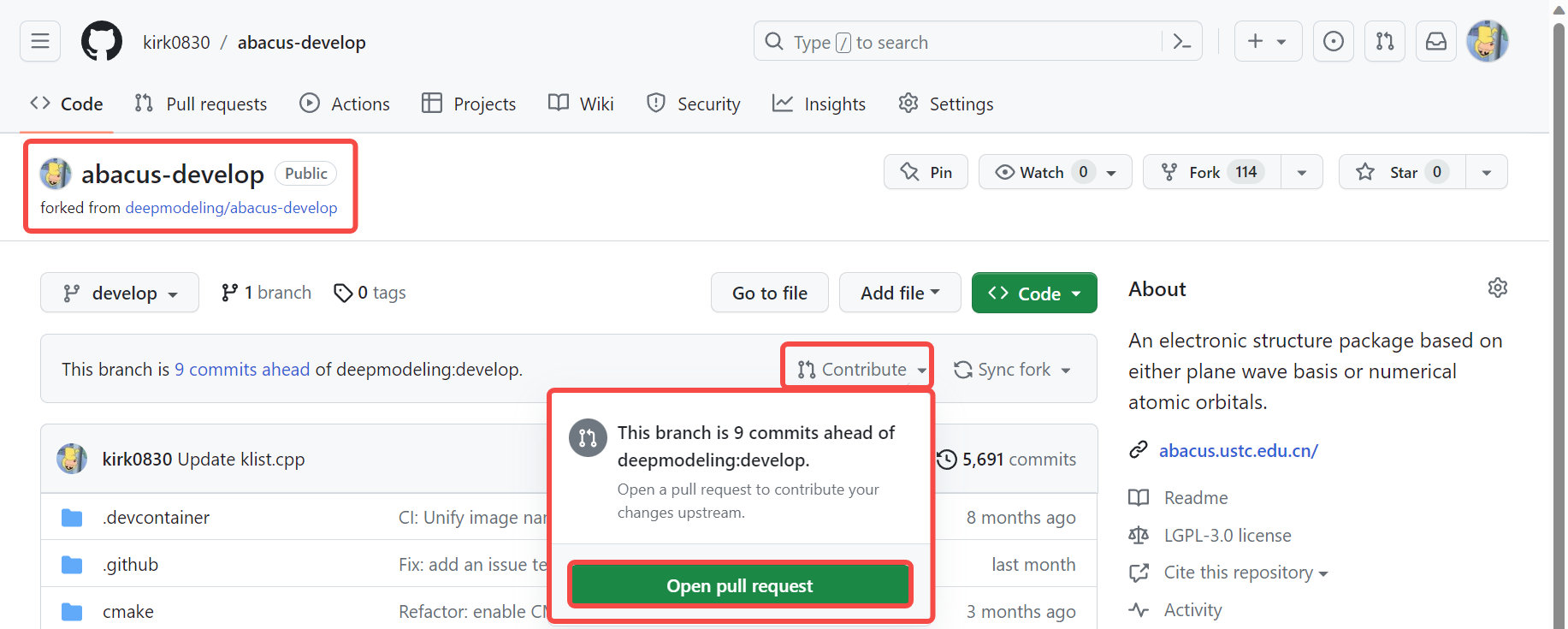
Task: Open the Pull requests icon in header
Action: point(1384,41)
